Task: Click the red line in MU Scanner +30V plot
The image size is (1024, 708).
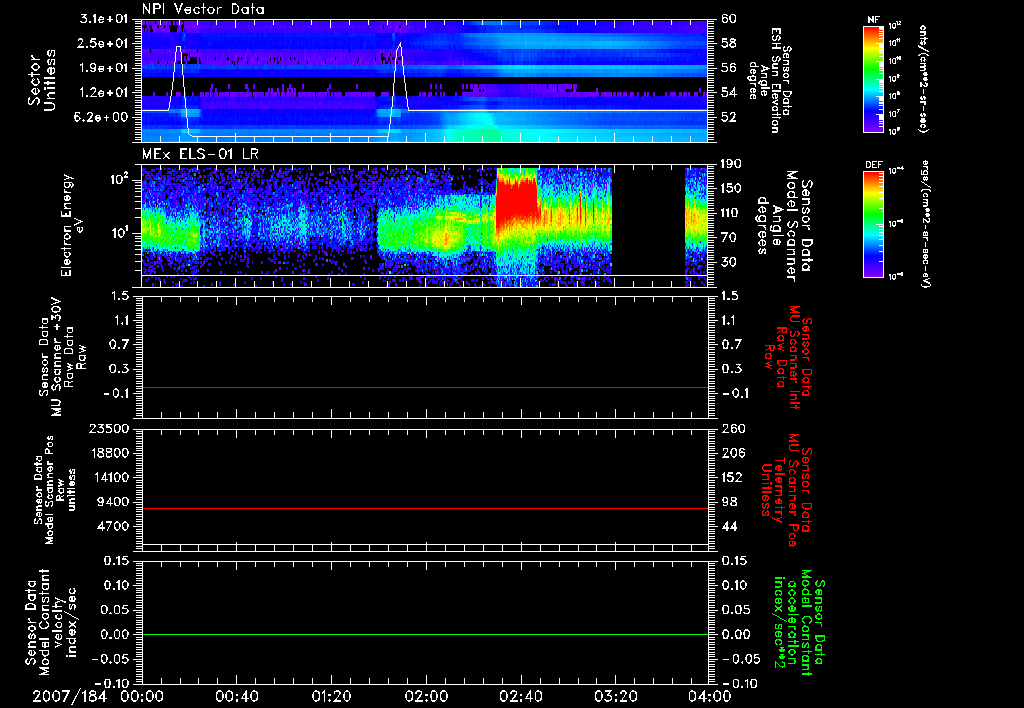Action: (x=425, y=388)
